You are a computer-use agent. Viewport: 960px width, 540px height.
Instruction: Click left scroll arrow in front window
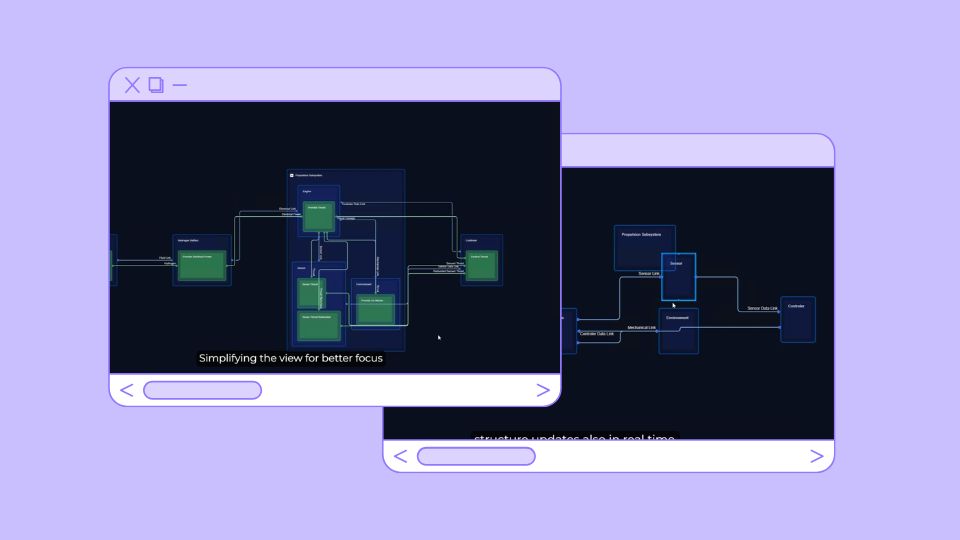pos(127,390)
